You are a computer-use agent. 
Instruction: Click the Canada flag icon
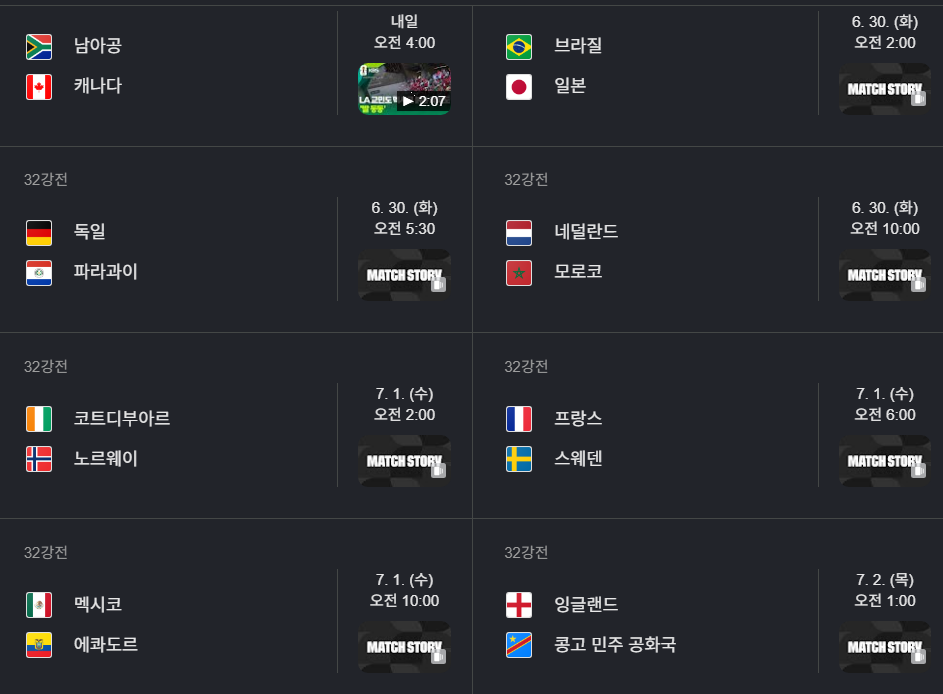pyautogui.click(x=39, y=87)
